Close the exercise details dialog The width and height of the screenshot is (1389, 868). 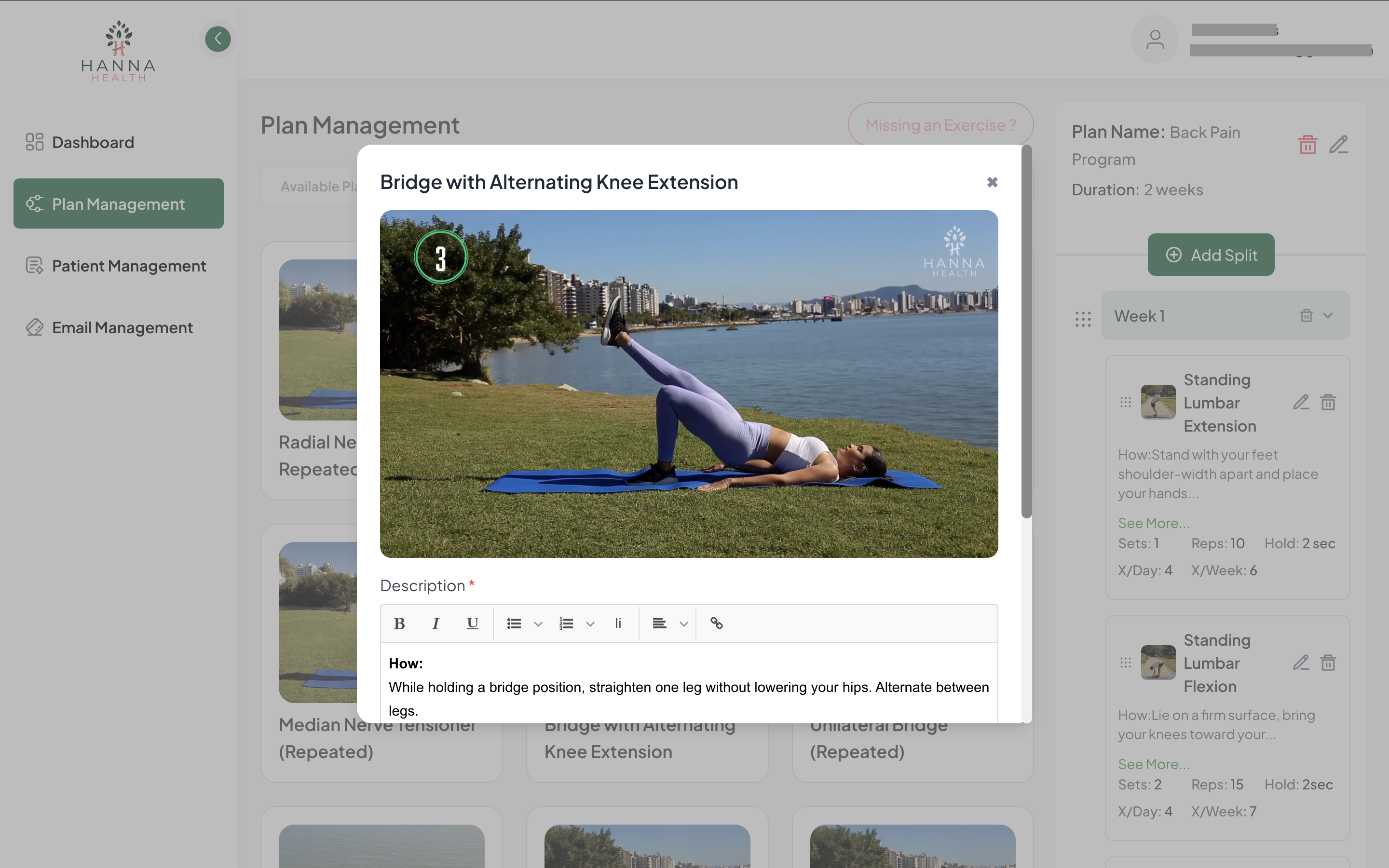point(992,182)
